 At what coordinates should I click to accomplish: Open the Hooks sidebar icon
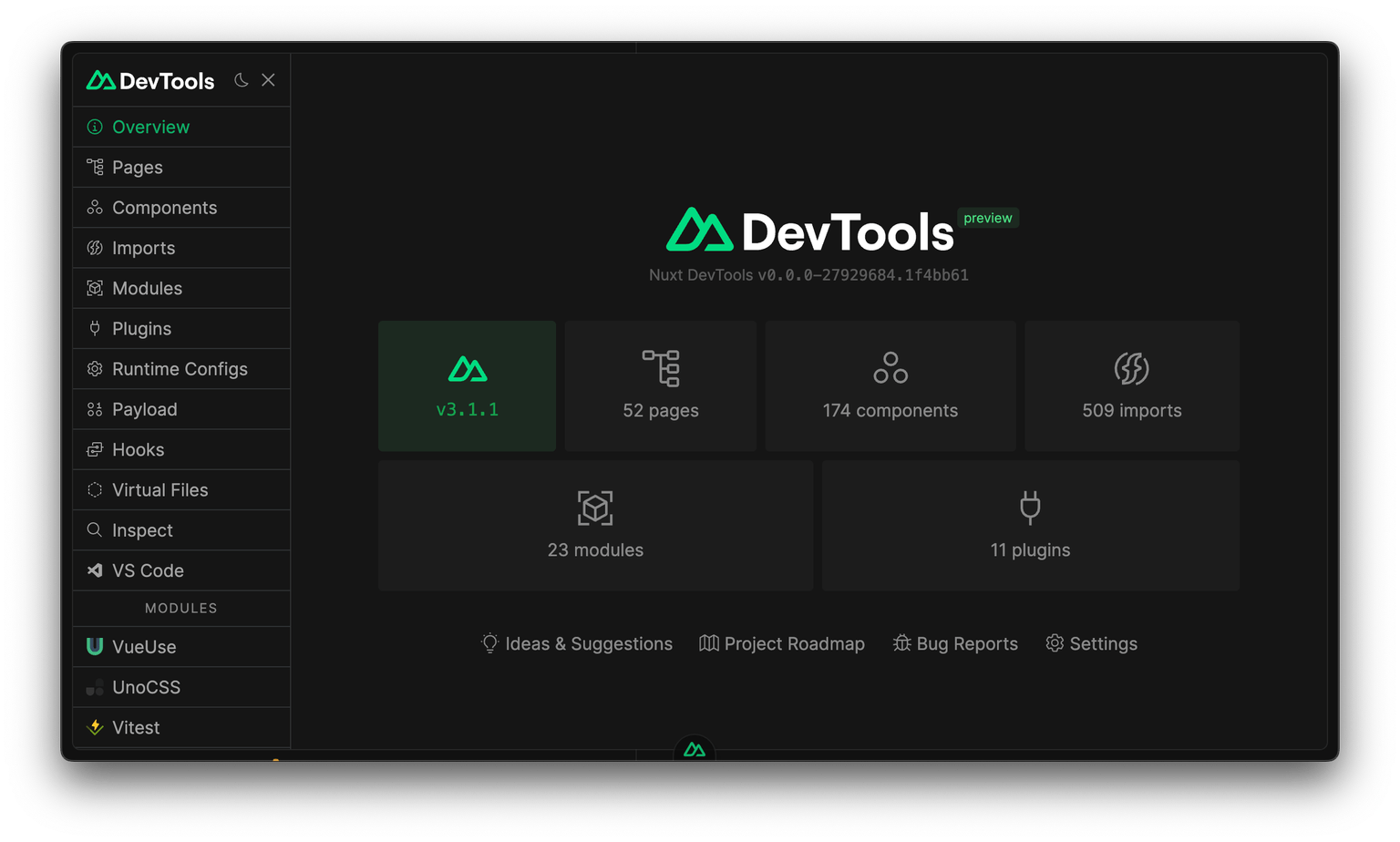point(95,448)
